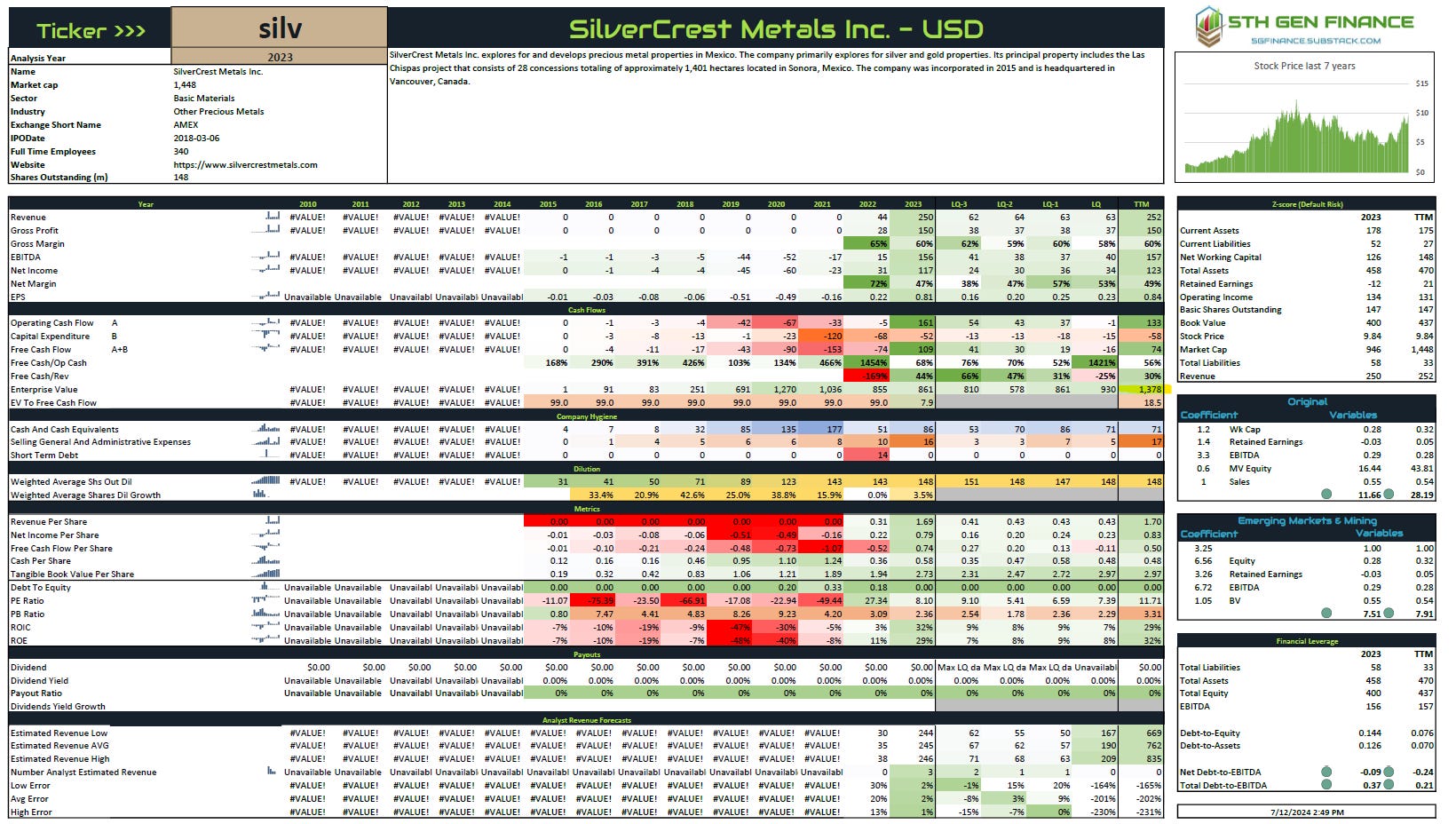
Task: Select the 'AMEX' exchange cell
Action: (x=186, y=125)
